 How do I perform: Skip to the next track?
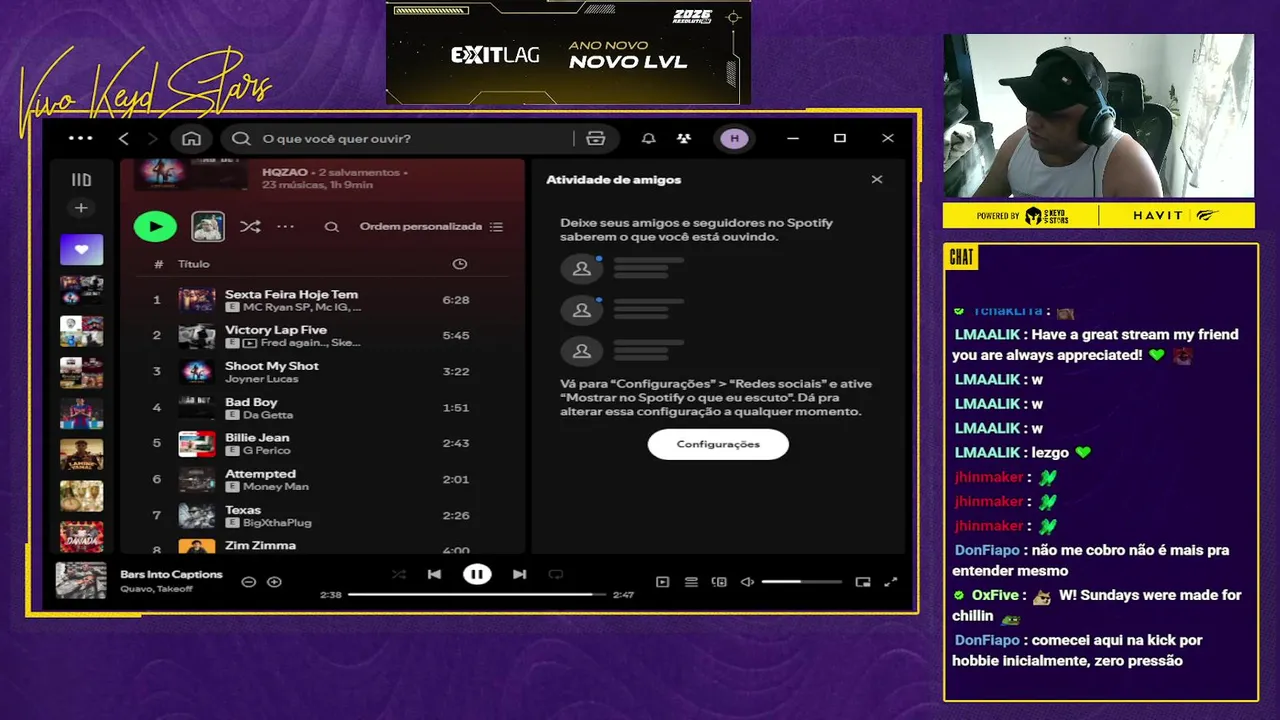click(519, 574)
